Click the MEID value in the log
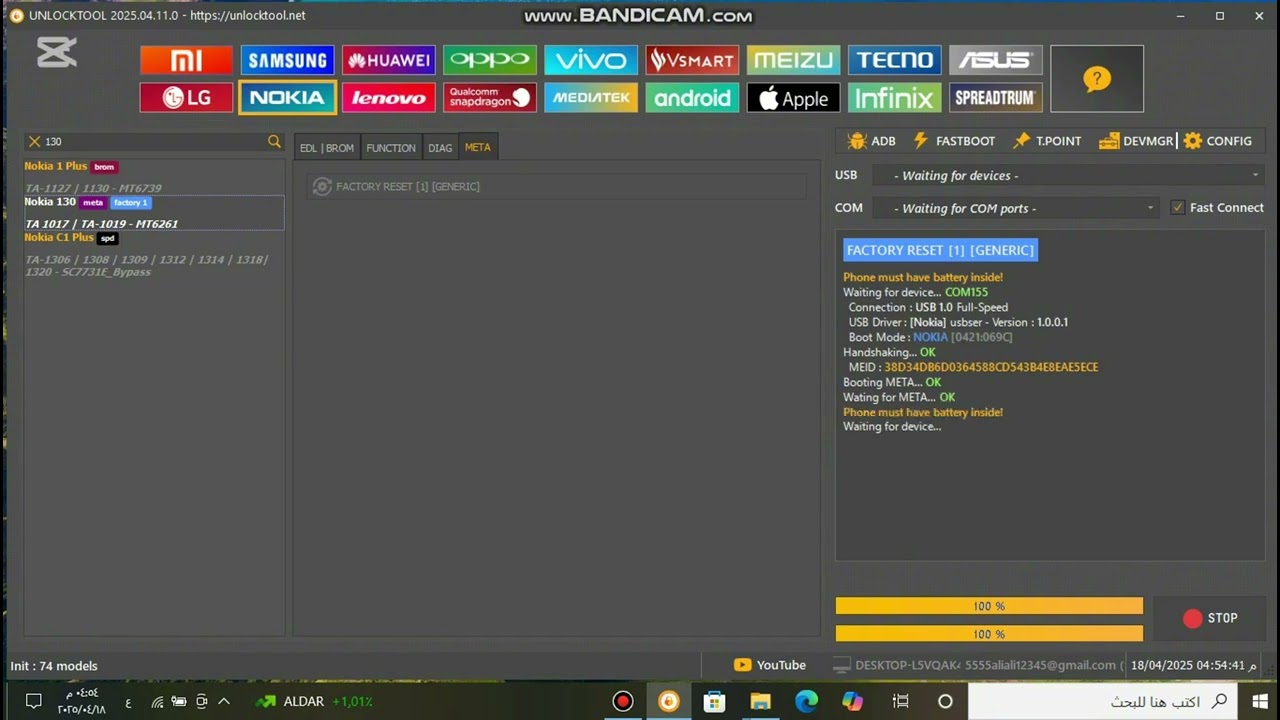 point(991,367)
